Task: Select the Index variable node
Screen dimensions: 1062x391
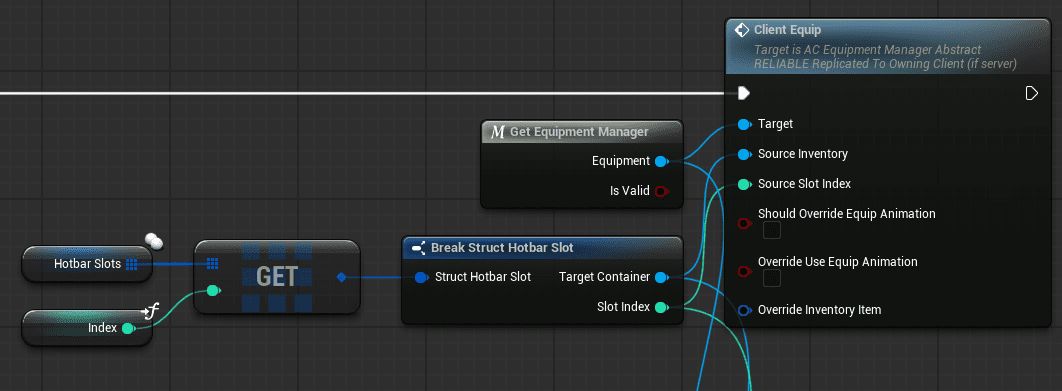Action: pos(87,328)
